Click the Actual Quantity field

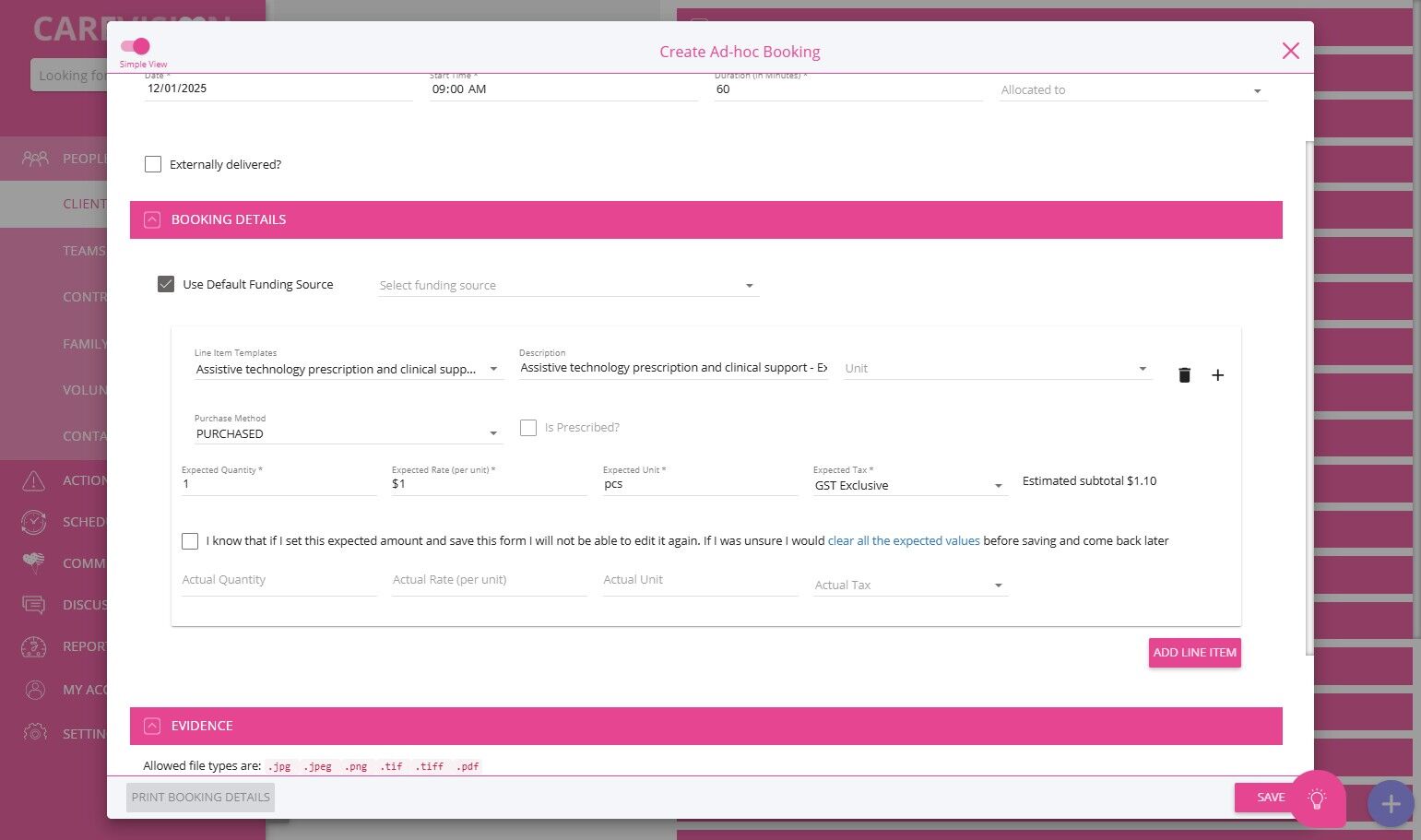point(279,581)
